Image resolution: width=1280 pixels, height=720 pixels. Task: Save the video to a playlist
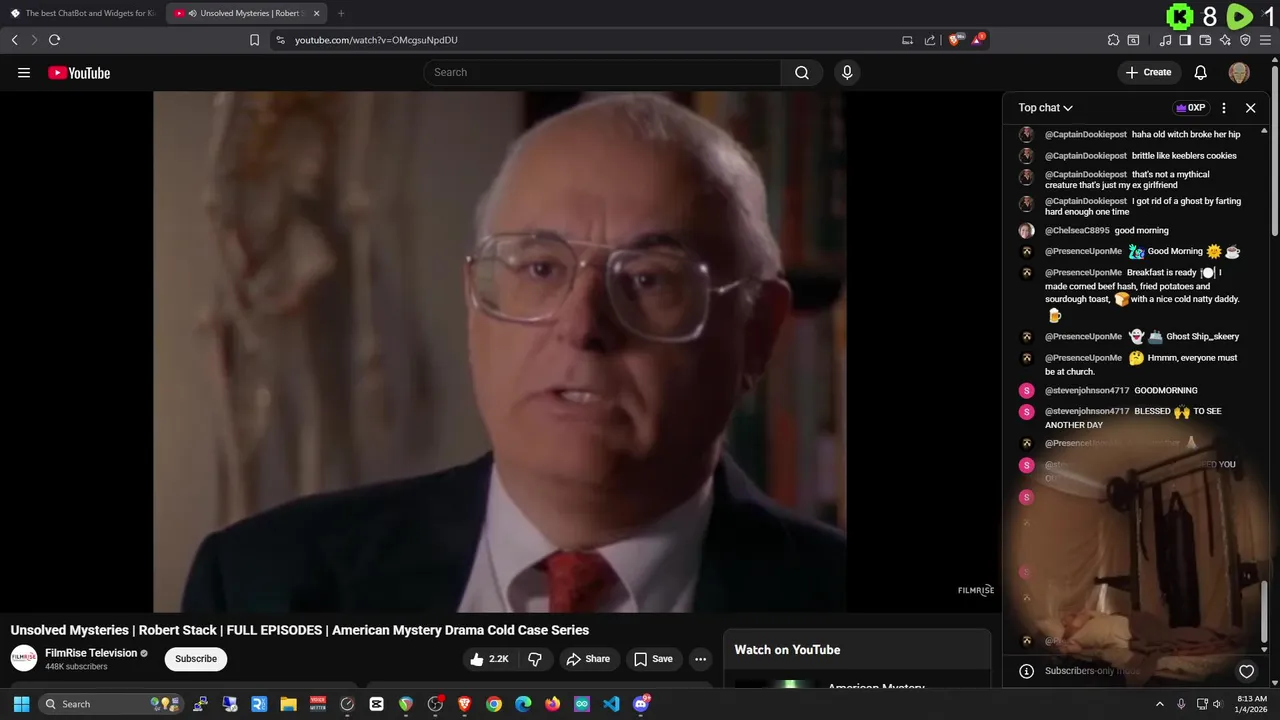click(x=653, y=659)
